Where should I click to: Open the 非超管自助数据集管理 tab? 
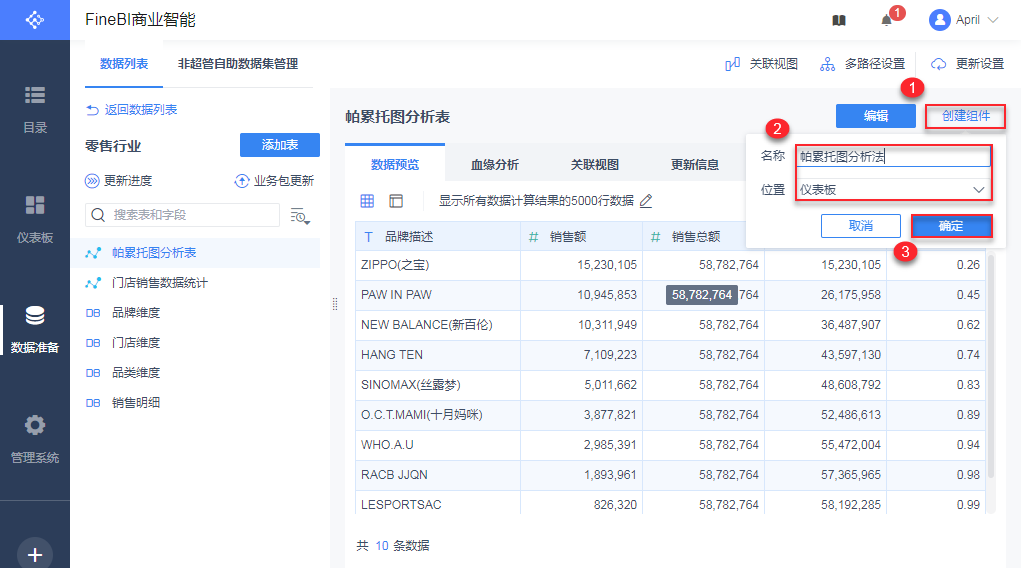pos(238,64)
